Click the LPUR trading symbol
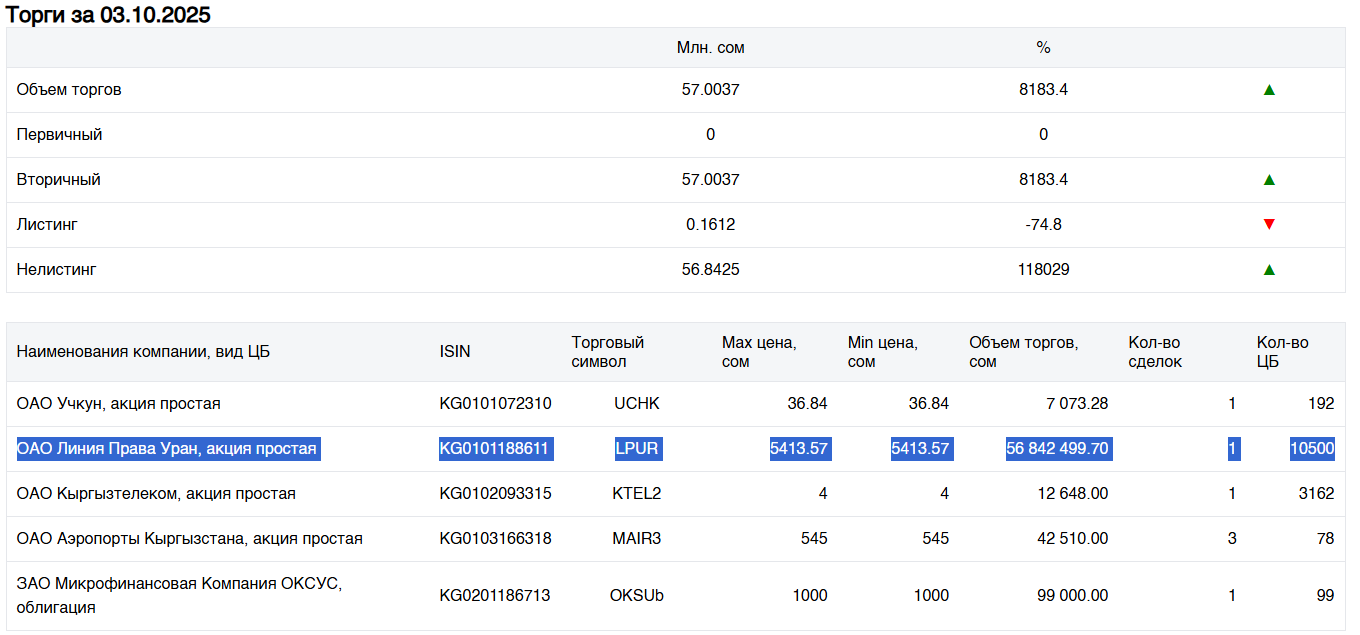 [x=637, y=449]
